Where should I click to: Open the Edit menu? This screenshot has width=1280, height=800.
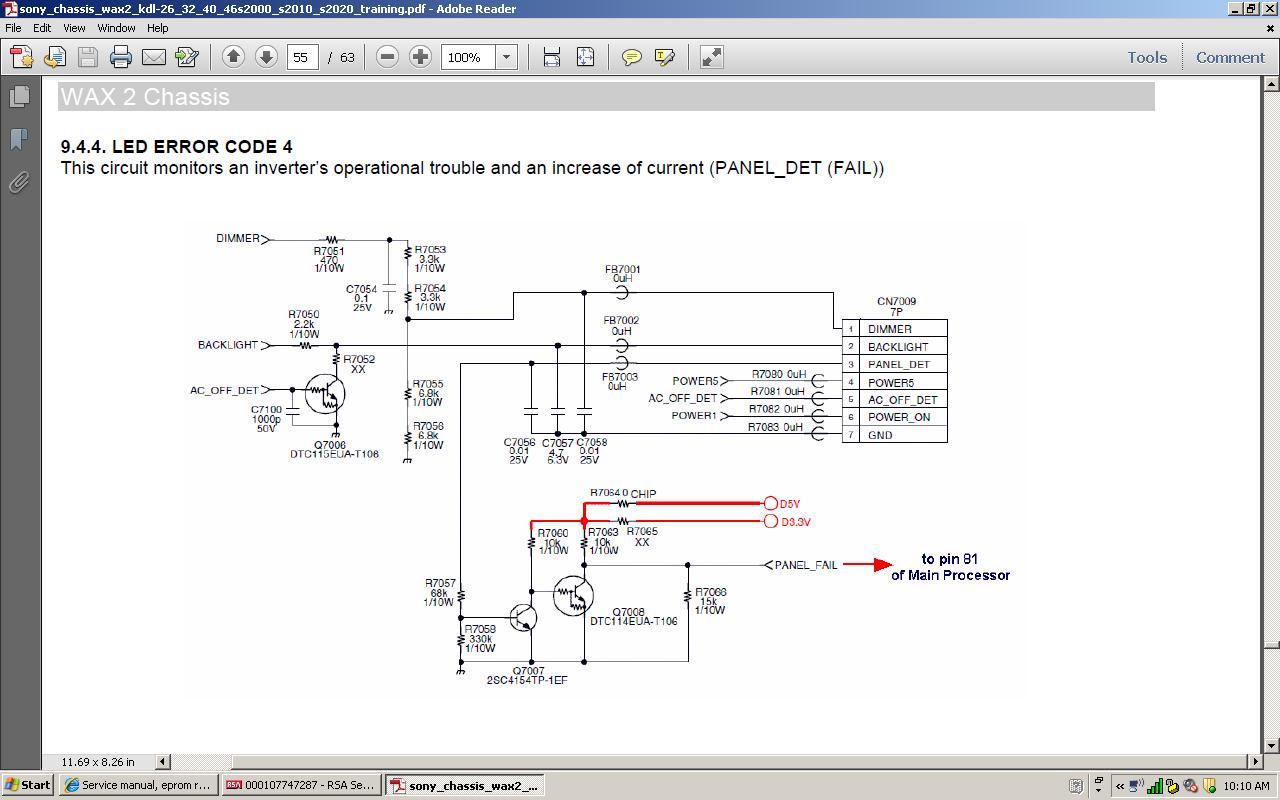point(42,28)
